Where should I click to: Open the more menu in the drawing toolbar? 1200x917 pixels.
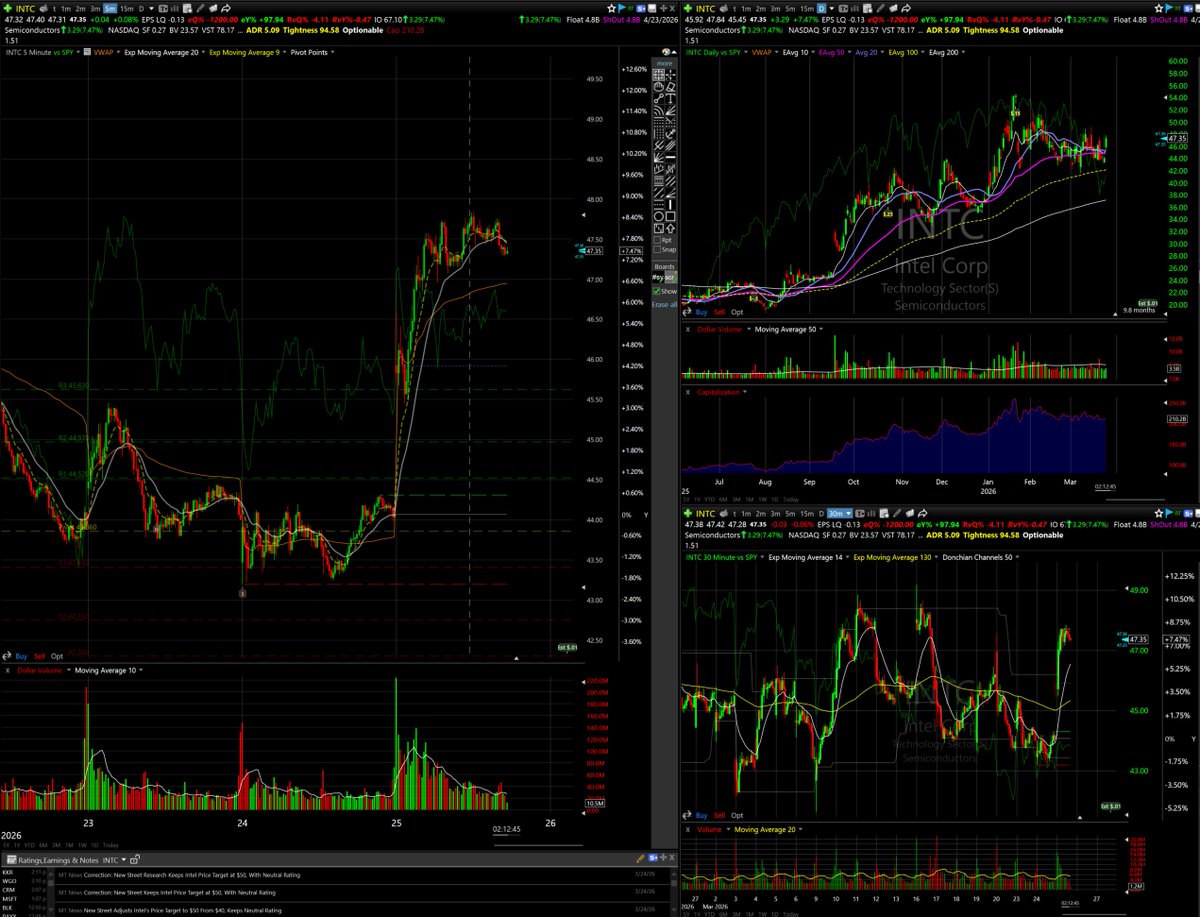tap(664, 63)
